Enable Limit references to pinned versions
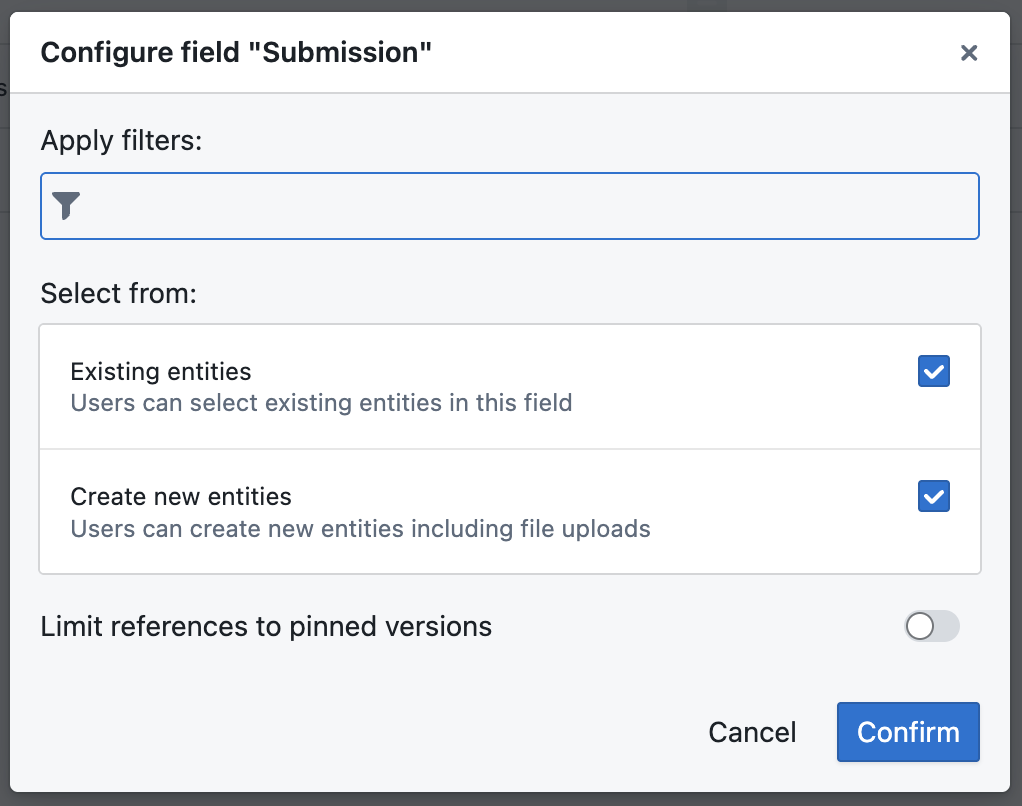This screenshot has width=1022, height=806. 931,627
